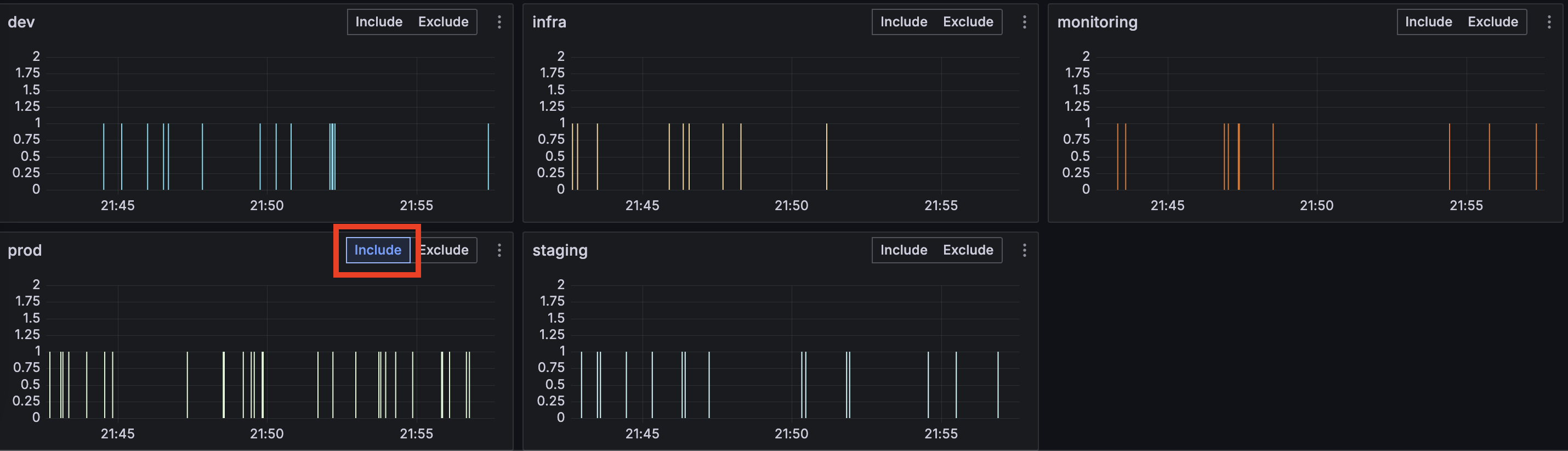
Task: Click Exclude on the staging panel
Action: coord(968,250)
